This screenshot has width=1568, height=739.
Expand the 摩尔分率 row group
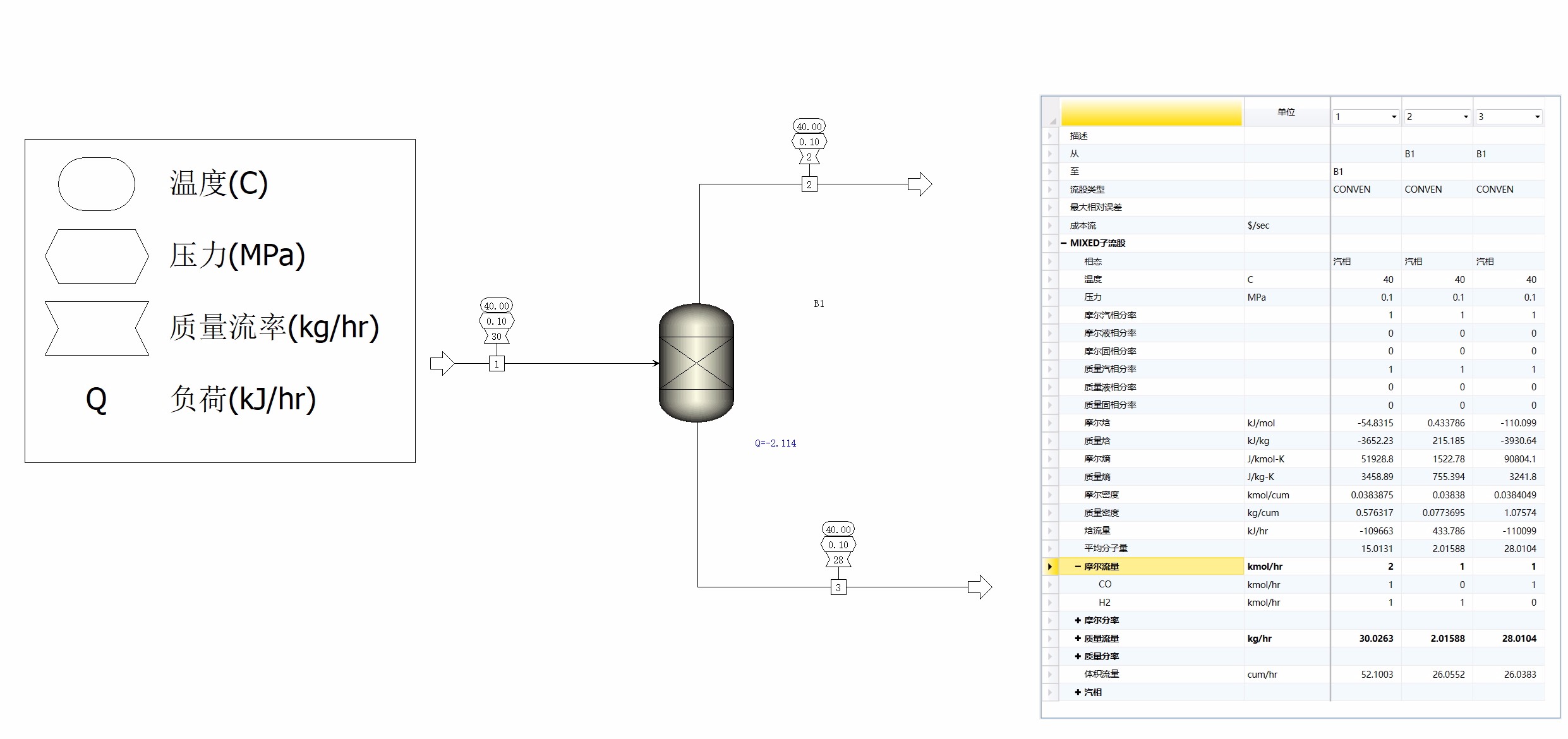1078,620
